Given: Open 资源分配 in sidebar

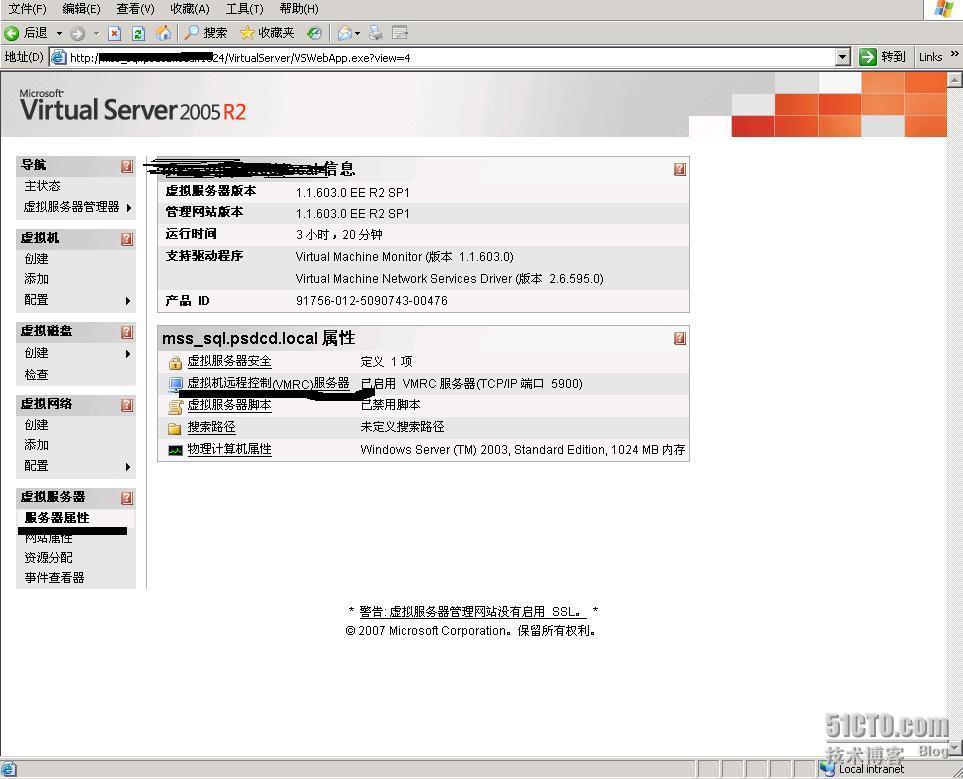Looking at the screenshot, I should point(49,558).
